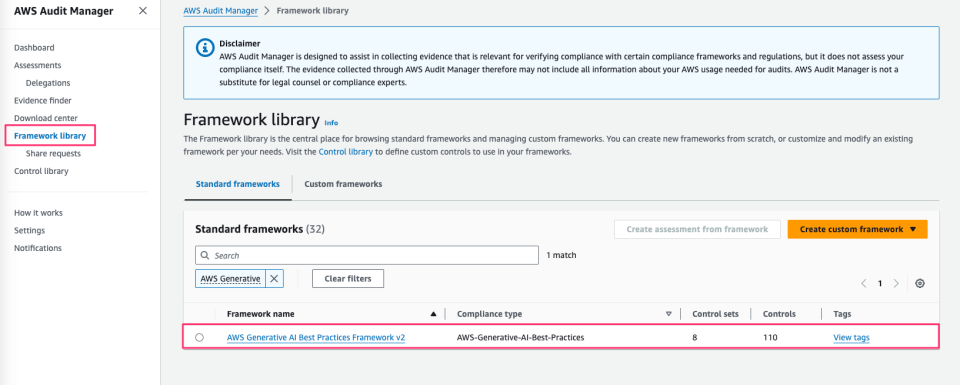Click Create assessment from framework button
Screen dimensions: 960x385
coord(697,230)
